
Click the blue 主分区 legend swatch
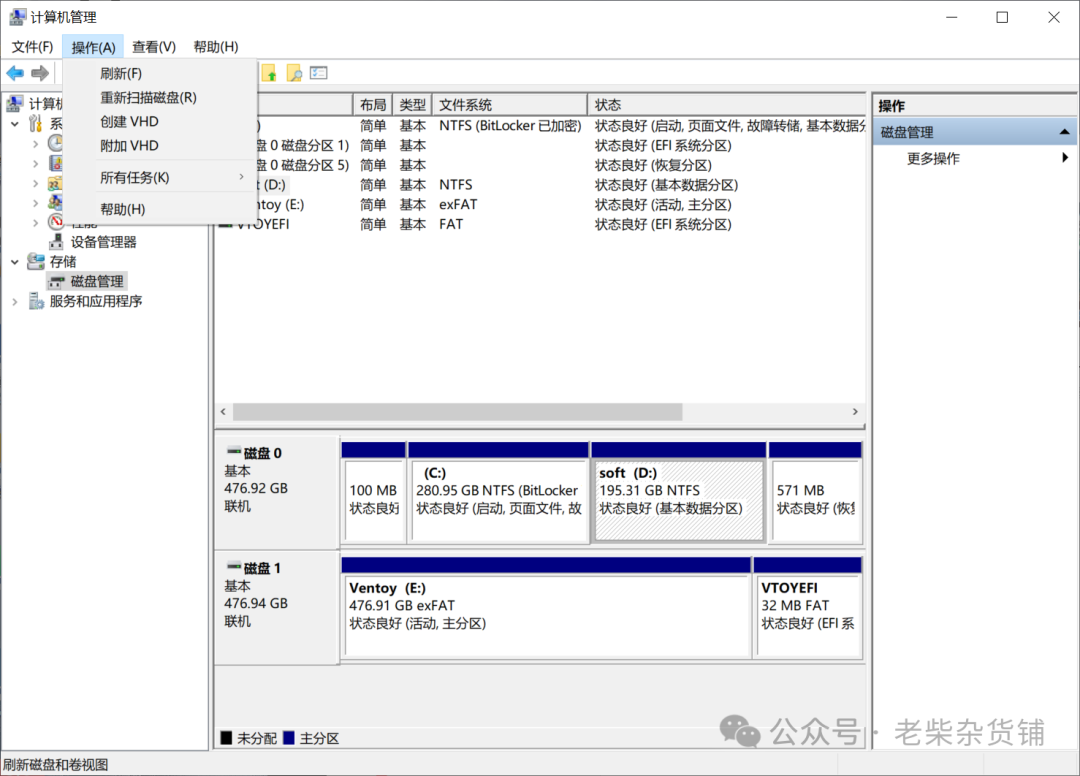[x=289, y=737]
